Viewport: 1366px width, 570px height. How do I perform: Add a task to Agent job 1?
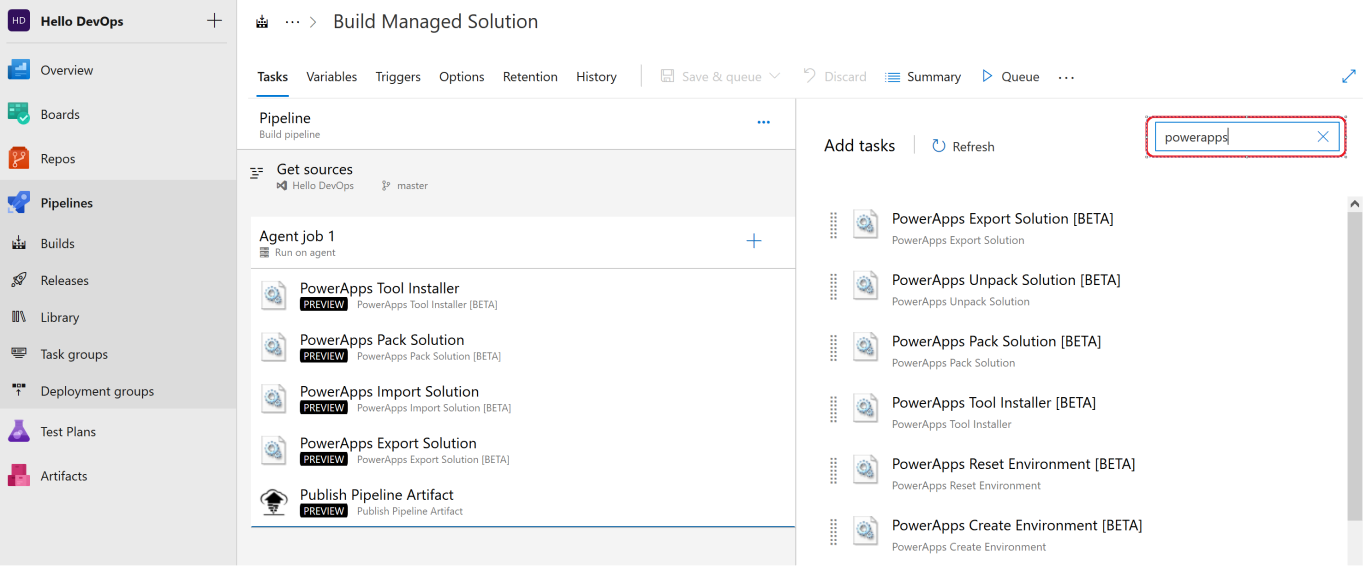754,241
